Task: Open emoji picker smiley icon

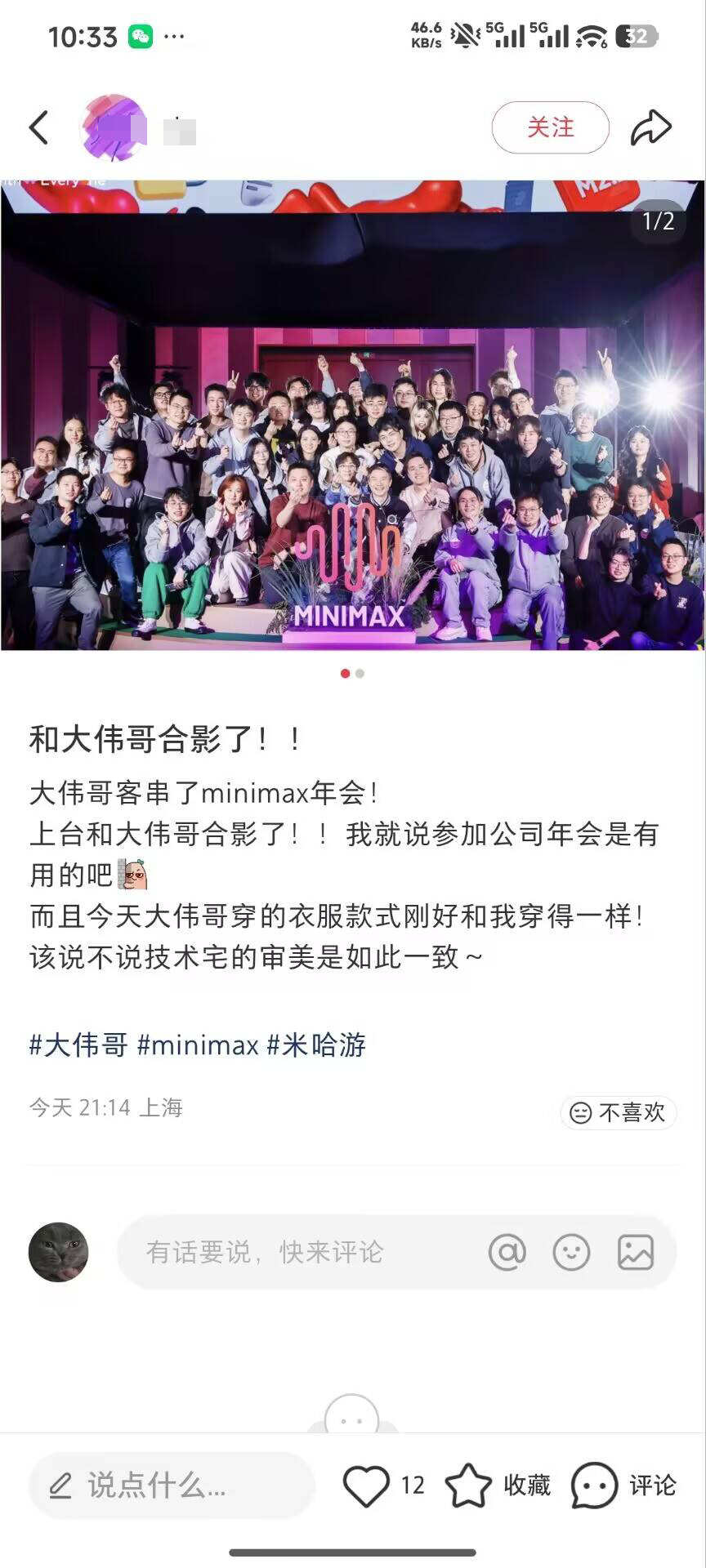Action: [571, 1252]
